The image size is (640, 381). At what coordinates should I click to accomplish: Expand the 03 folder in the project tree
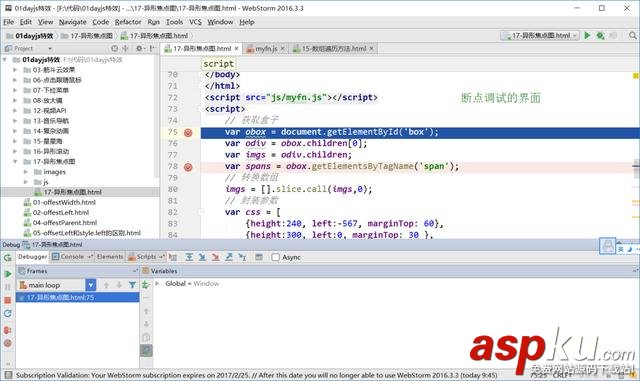point(15,70)
